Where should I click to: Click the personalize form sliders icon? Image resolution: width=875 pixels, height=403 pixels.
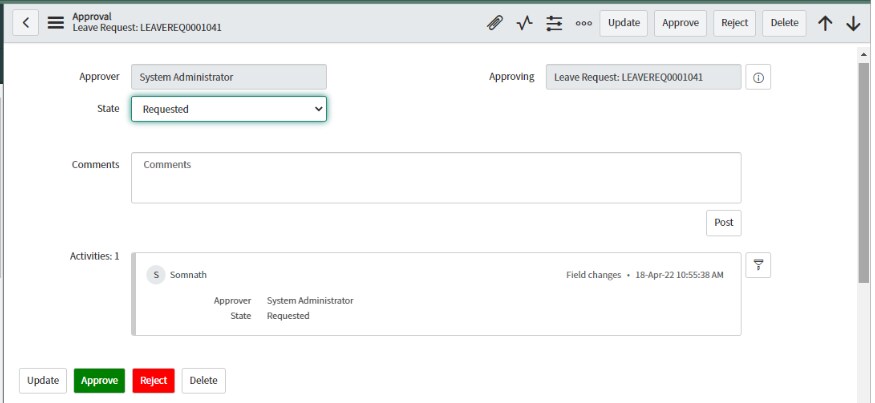click(x=554, y=23)
